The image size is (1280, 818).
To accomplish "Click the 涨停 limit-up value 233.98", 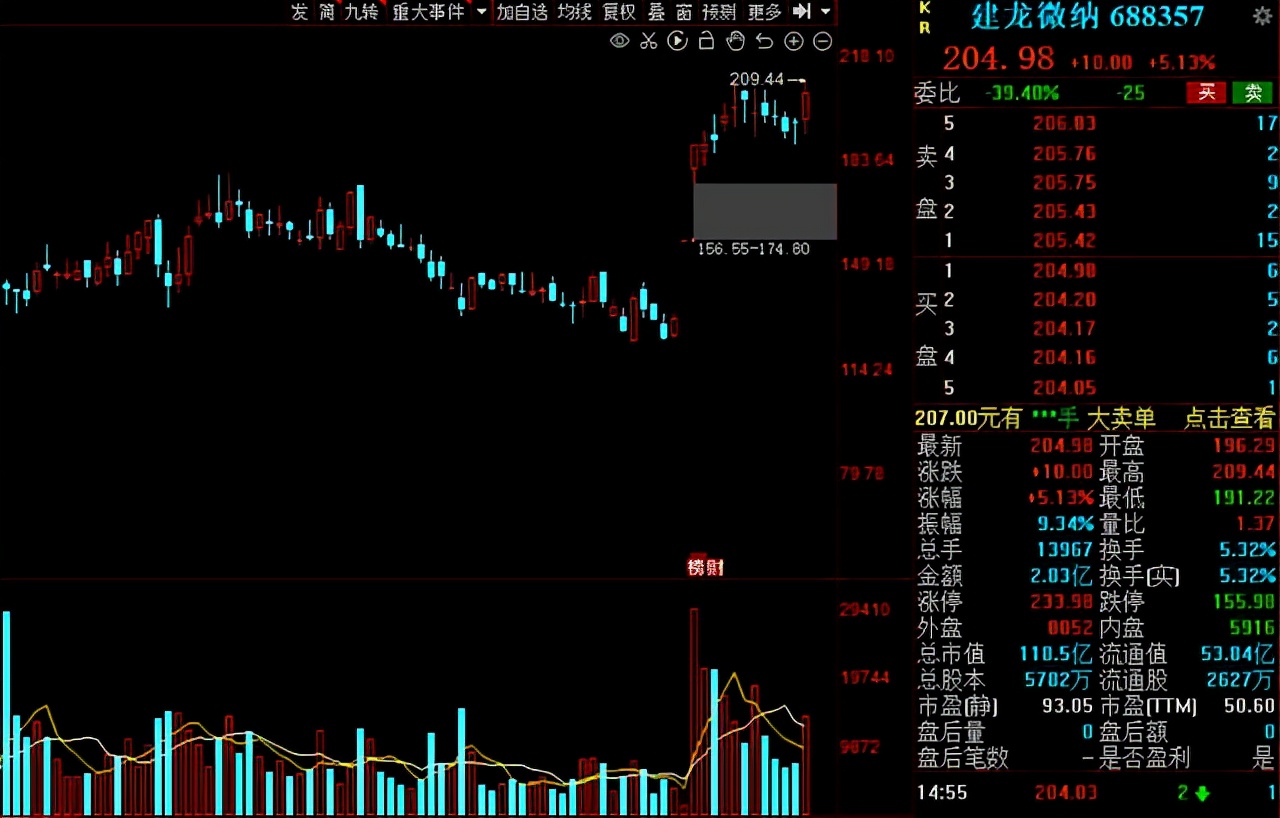I will [x=1060, y=602].
